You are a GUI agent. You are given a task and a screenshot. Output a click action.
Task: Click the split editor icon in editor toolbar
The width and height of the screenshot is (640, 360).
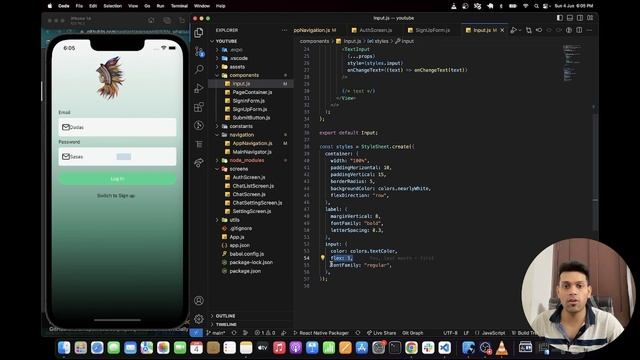[579, 30]
